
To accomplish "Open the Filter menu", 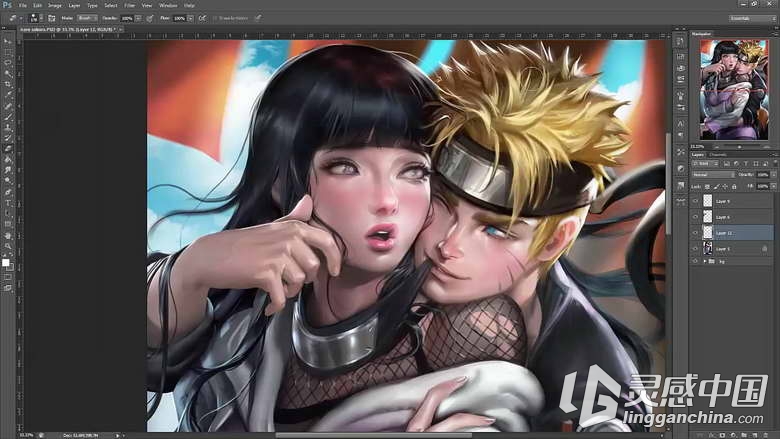I will point(130,5).
